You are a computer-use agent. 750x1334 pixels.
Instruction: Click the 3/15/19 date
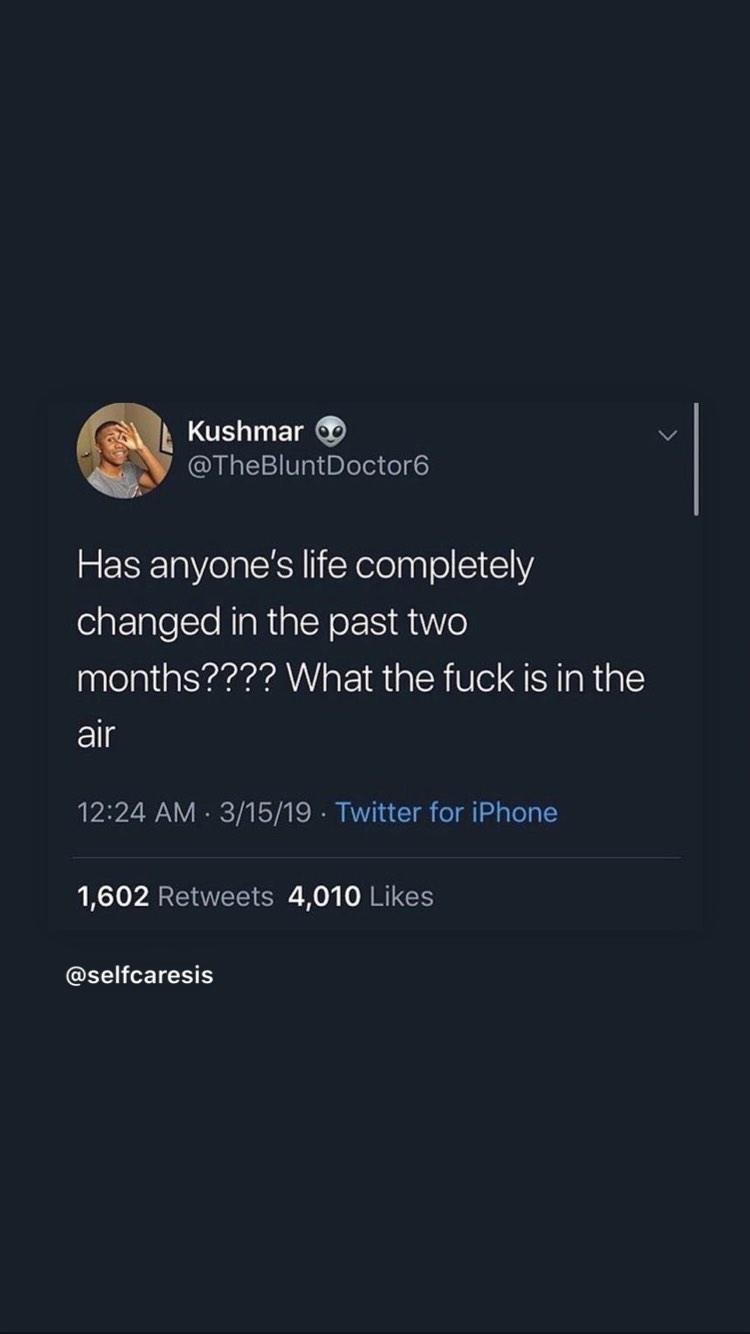click(263, 812)
